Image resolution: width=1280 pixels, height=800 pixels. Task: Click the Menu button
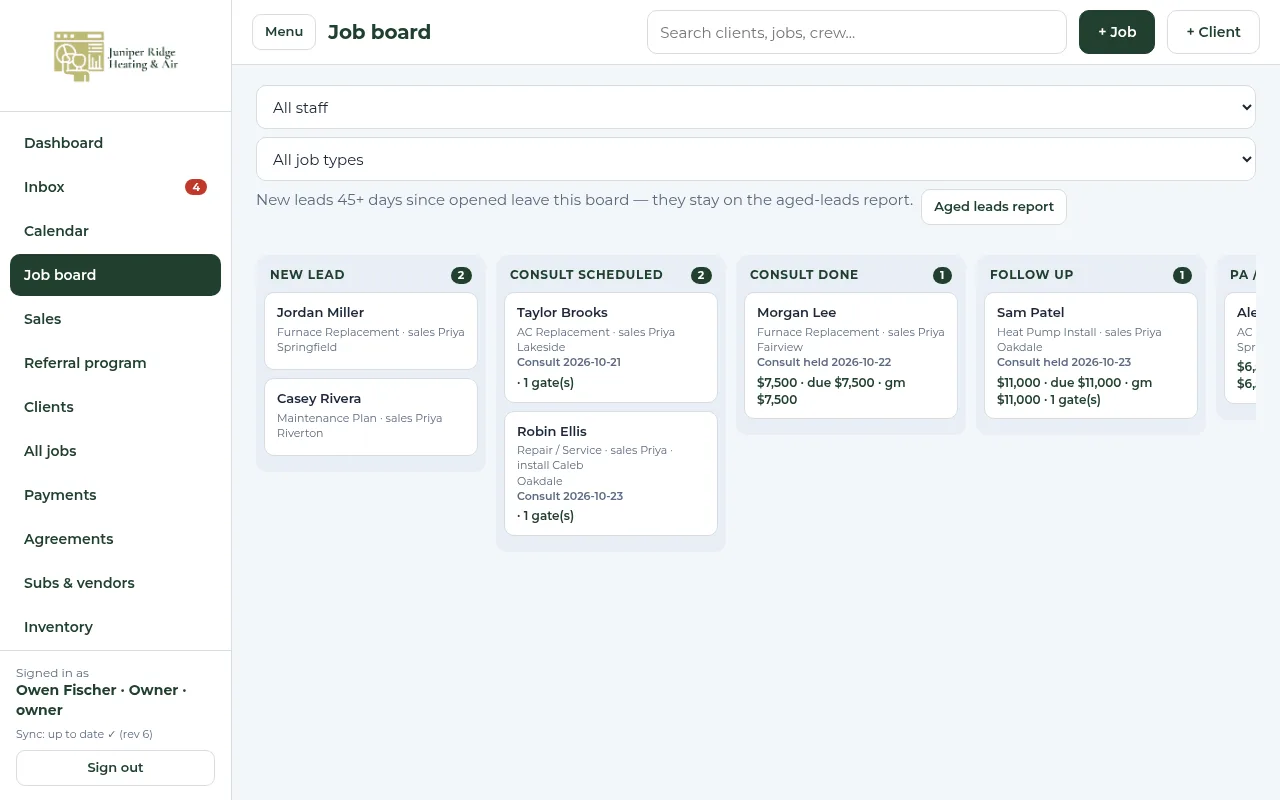point(284,32)
